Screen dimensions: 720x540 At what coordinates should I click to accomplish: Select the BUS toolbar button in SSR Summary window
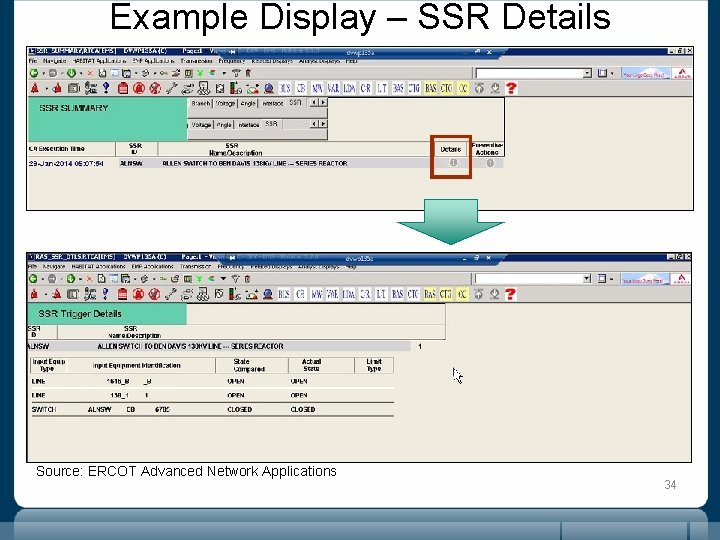point(285,88)
